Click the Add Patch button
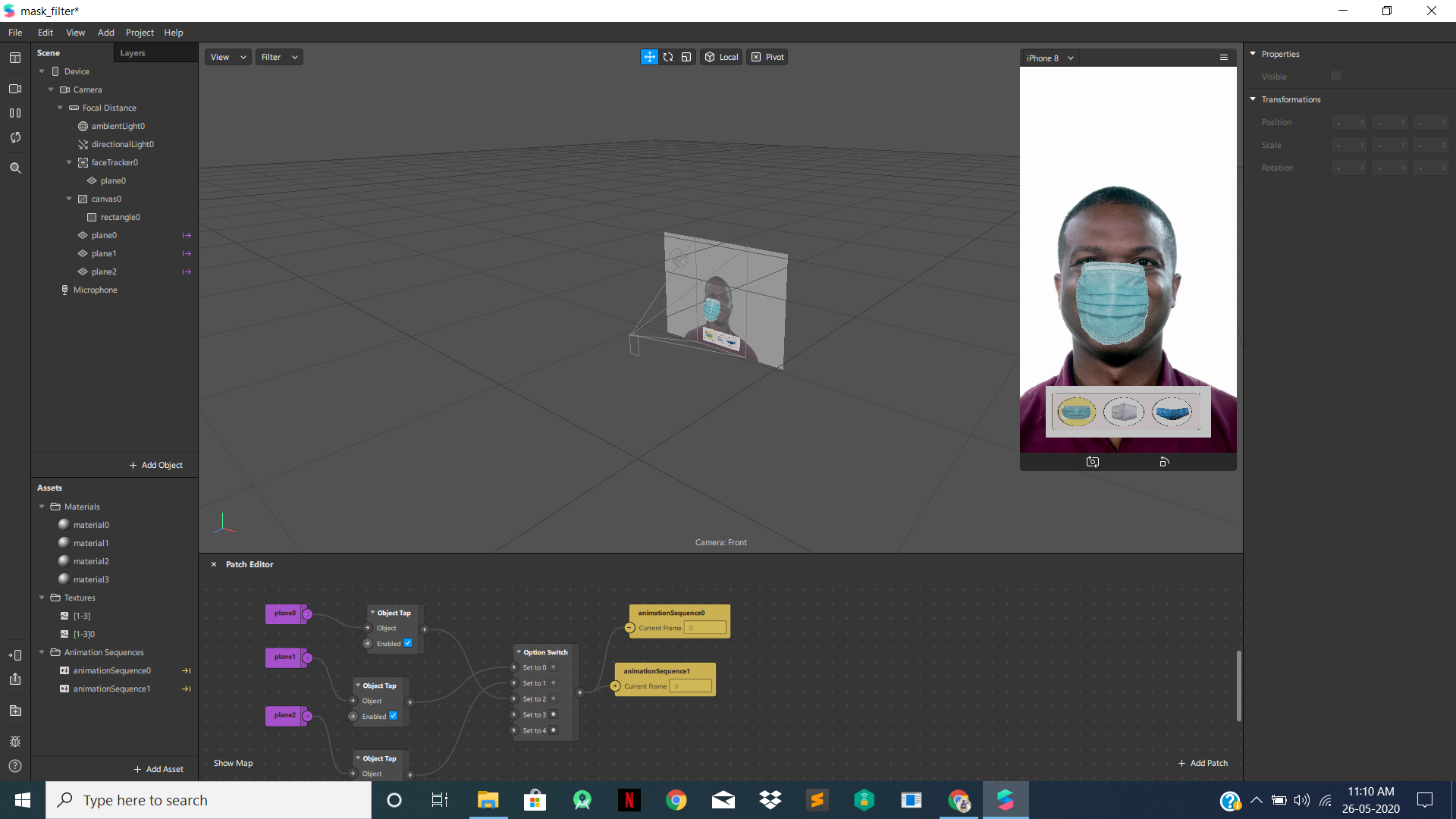The image size is (1456, 819). (x=1203, y=763)
